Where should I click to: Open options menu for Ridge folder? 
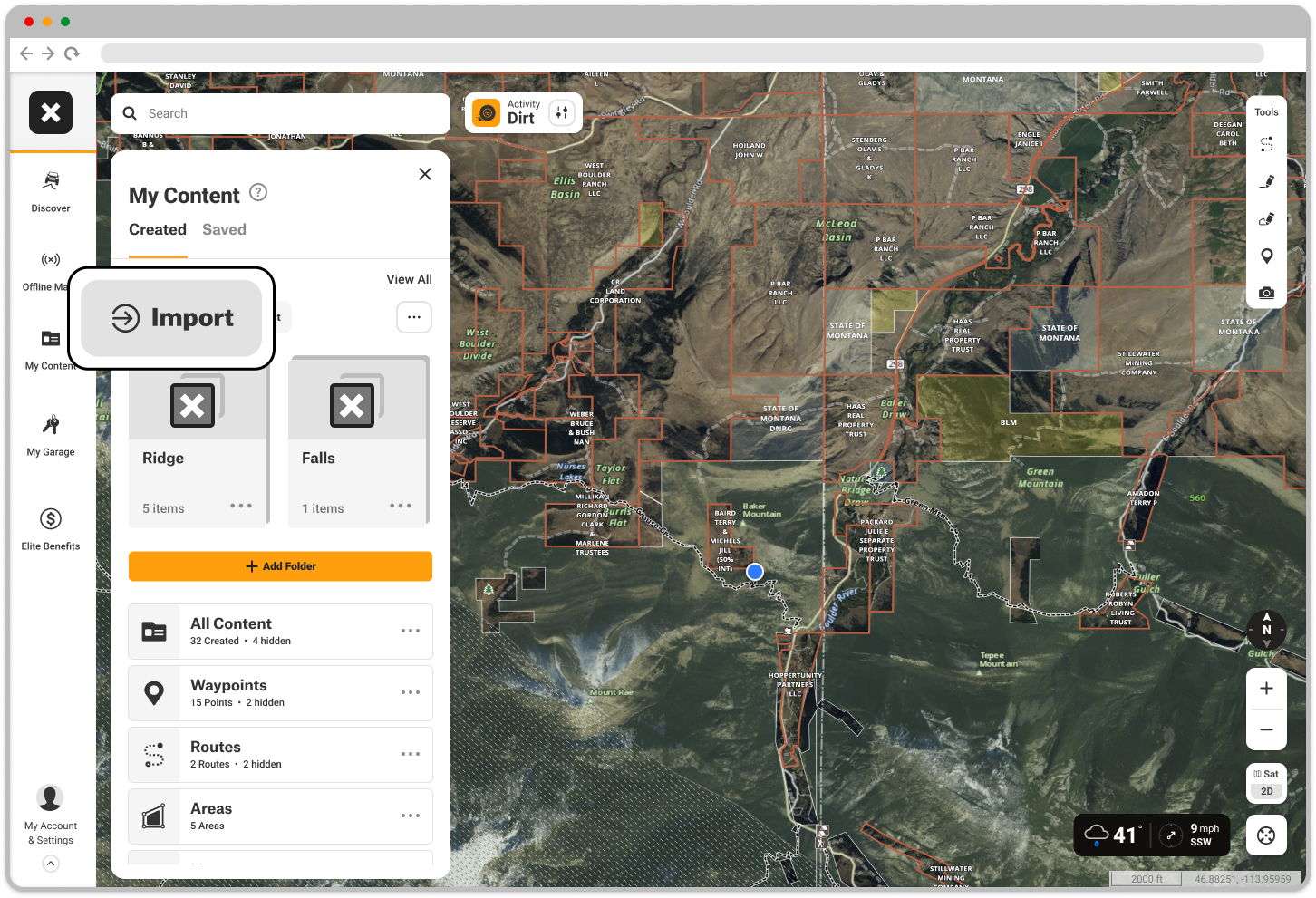coord(241,506)
